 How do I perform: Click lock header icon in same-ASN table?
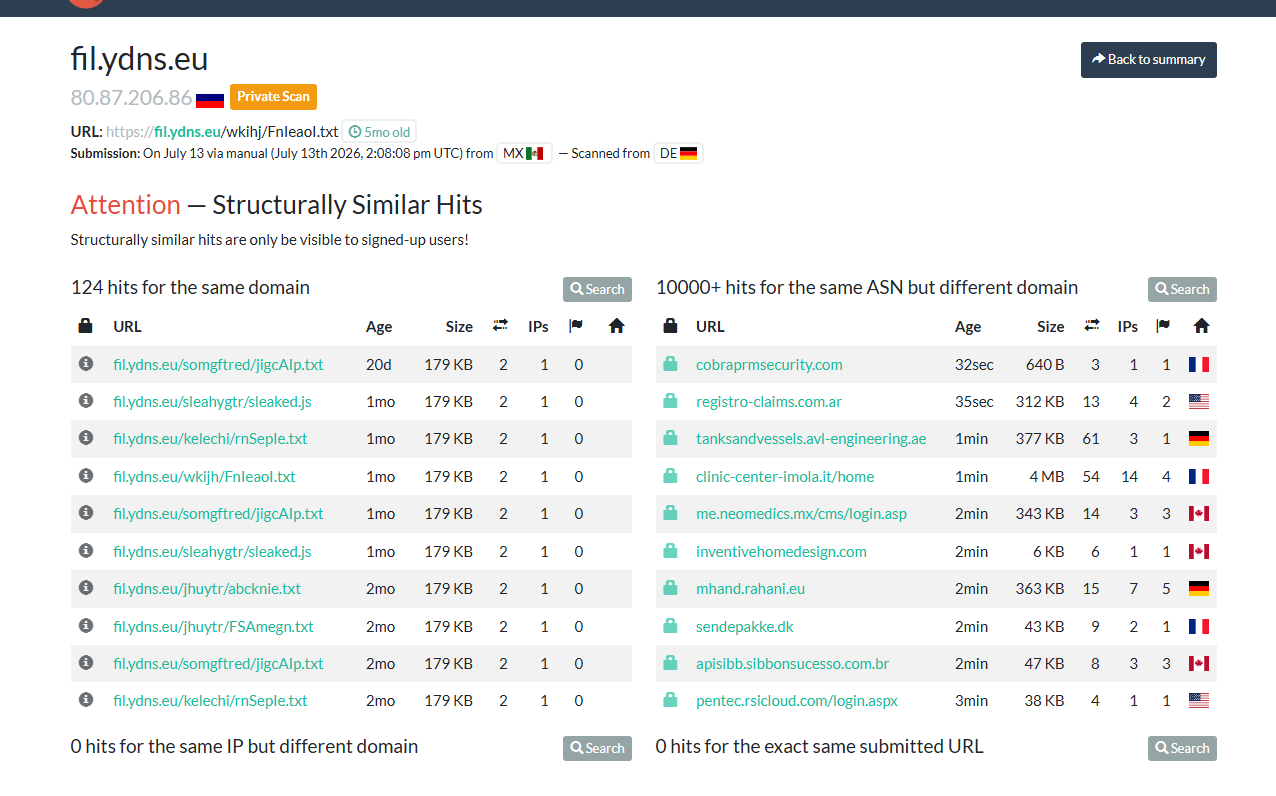670,326
